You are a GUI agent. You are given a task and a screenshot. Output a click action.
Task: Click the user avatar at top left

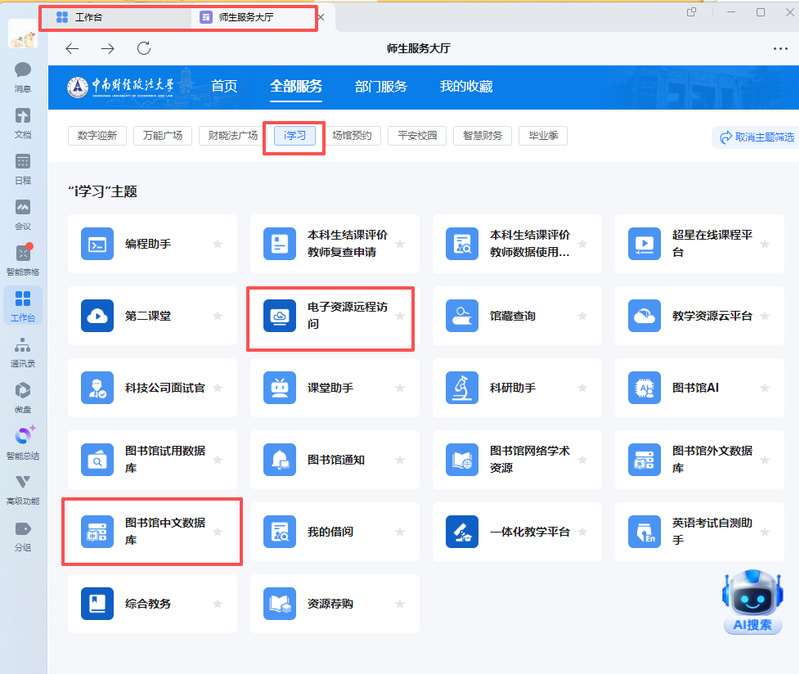22,33
